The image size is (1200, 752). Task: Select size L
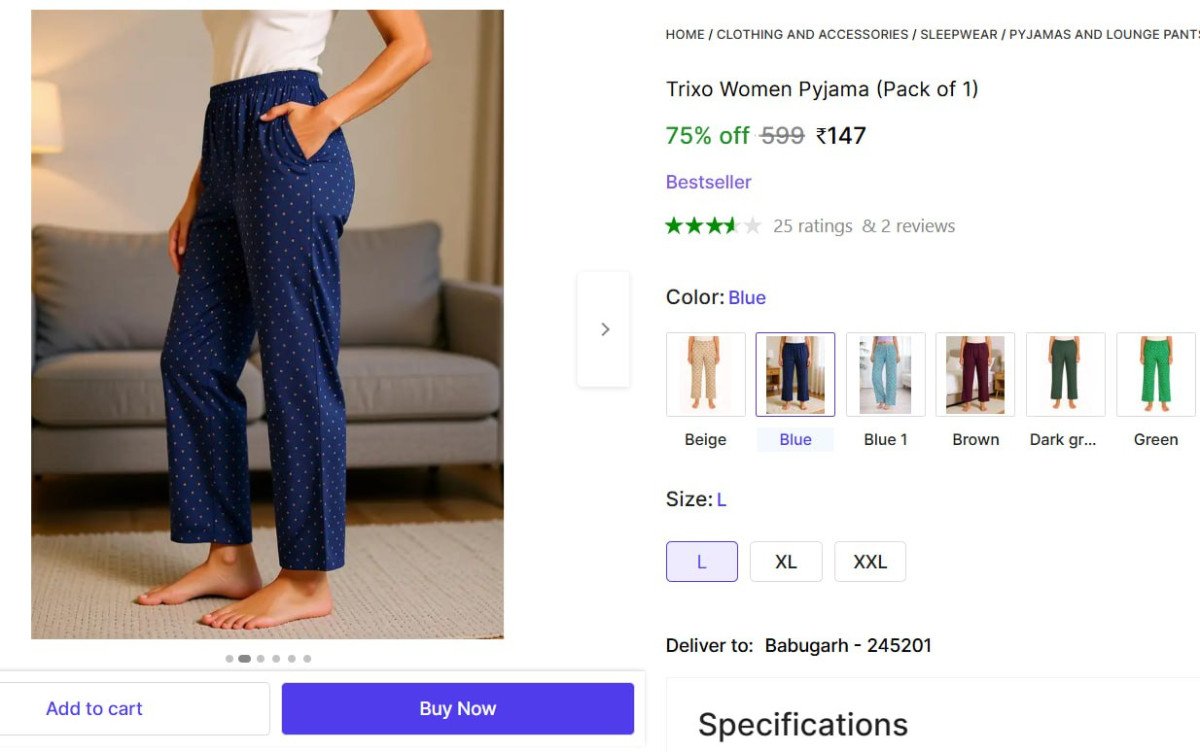click(x=701, y=562)
